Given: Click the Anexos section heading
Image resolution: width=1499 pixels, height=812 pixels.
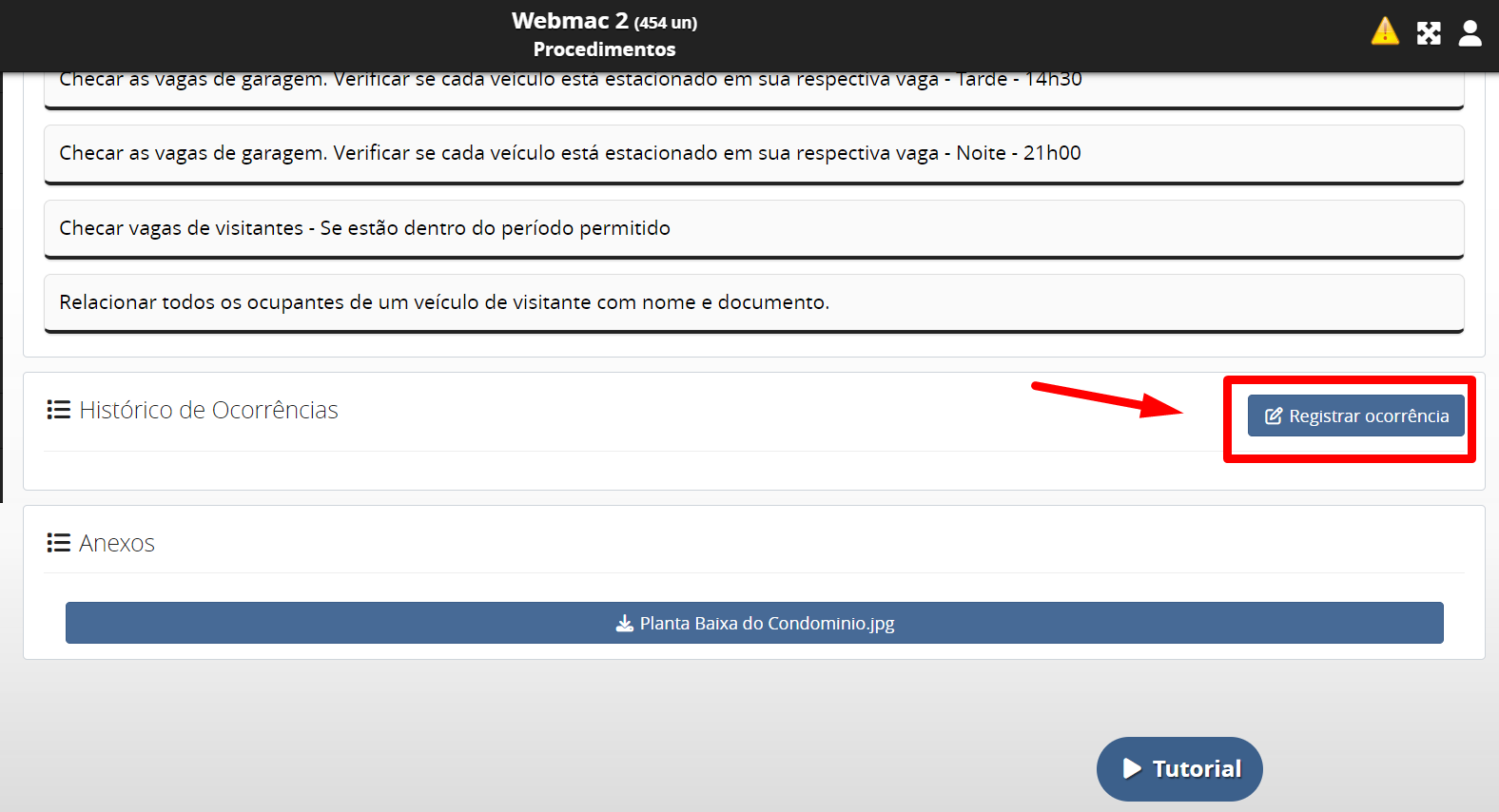Looking at the screenshot, I should [117, 543].
